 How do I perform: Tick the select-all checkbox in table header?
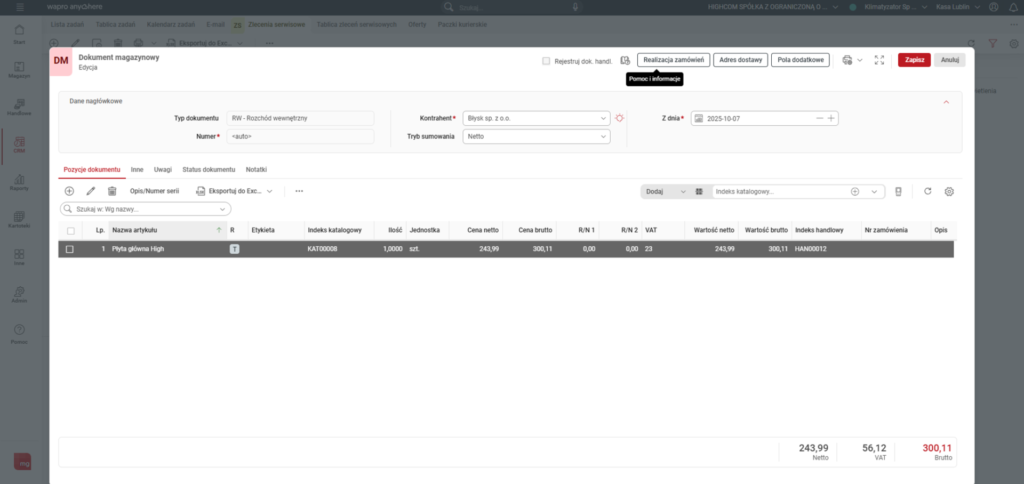(71, 231)
